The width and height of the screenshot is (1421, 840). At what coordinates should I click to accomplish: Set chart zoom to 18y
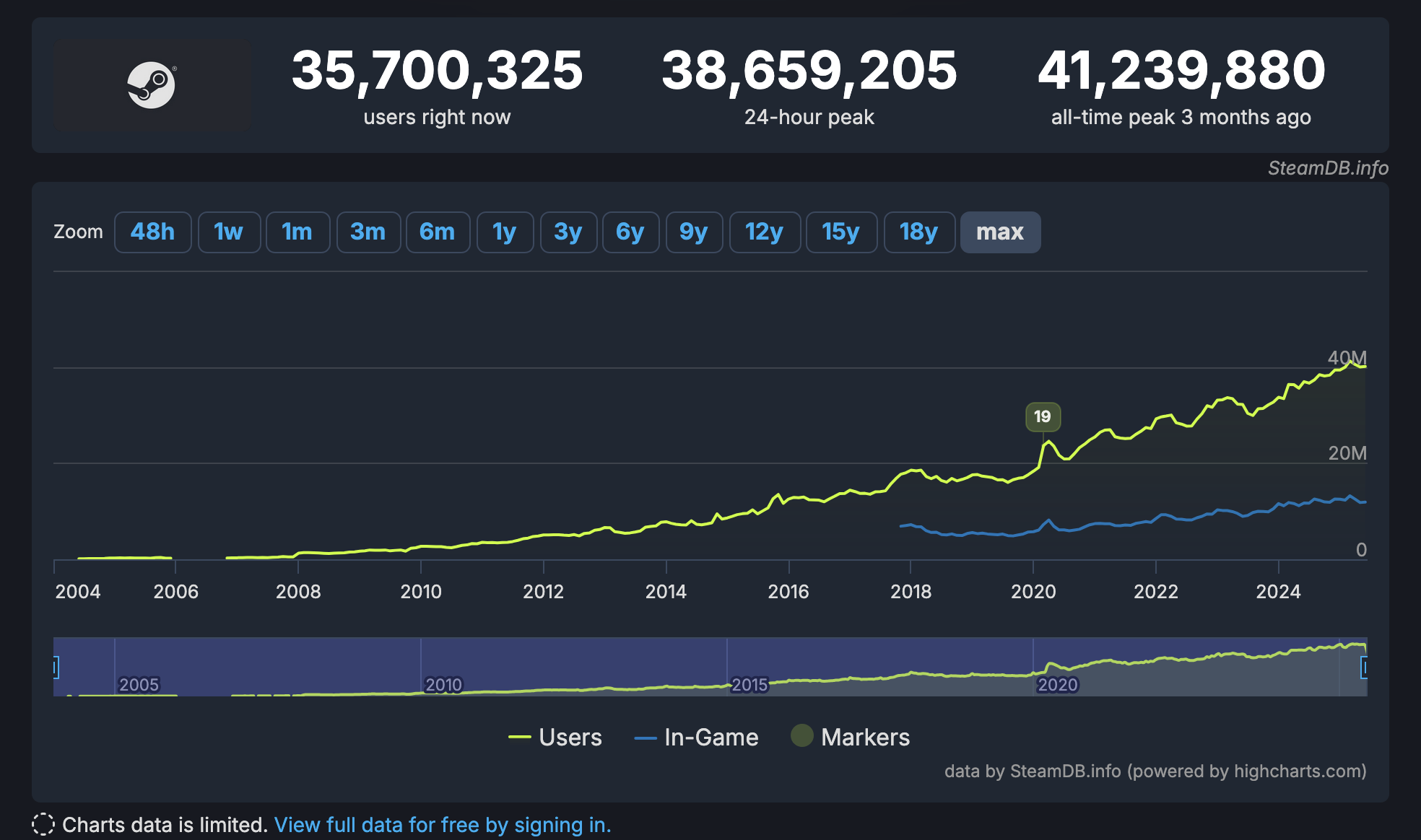click(919, 232)
